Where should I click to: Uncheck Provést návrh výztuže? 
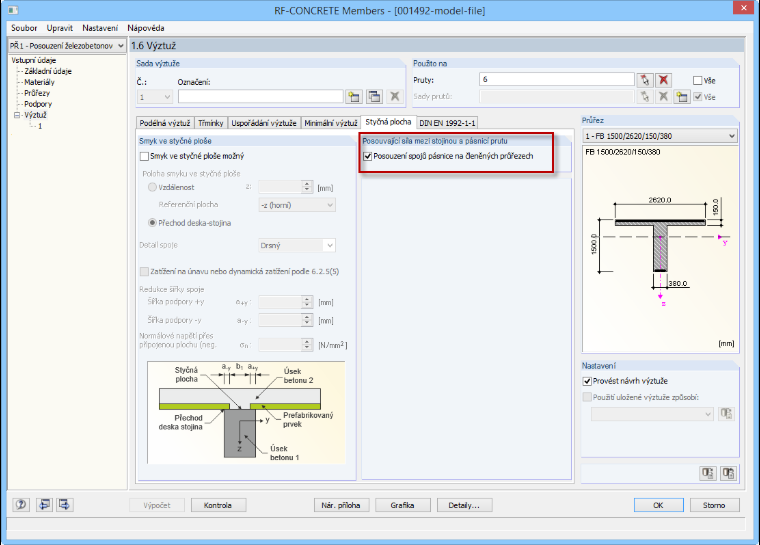click(x=587, y=381)
